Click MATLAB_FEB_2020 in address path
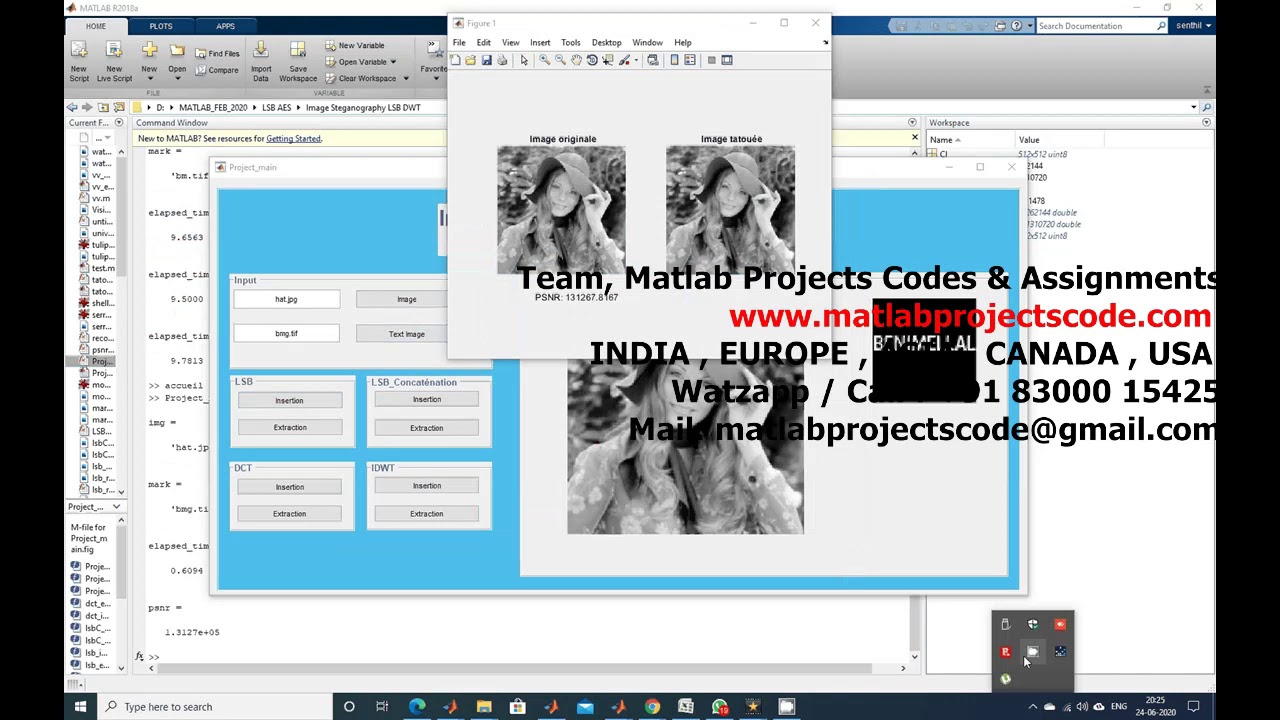Viewport: 1280px width, 720px height. [x=213, y=107]
